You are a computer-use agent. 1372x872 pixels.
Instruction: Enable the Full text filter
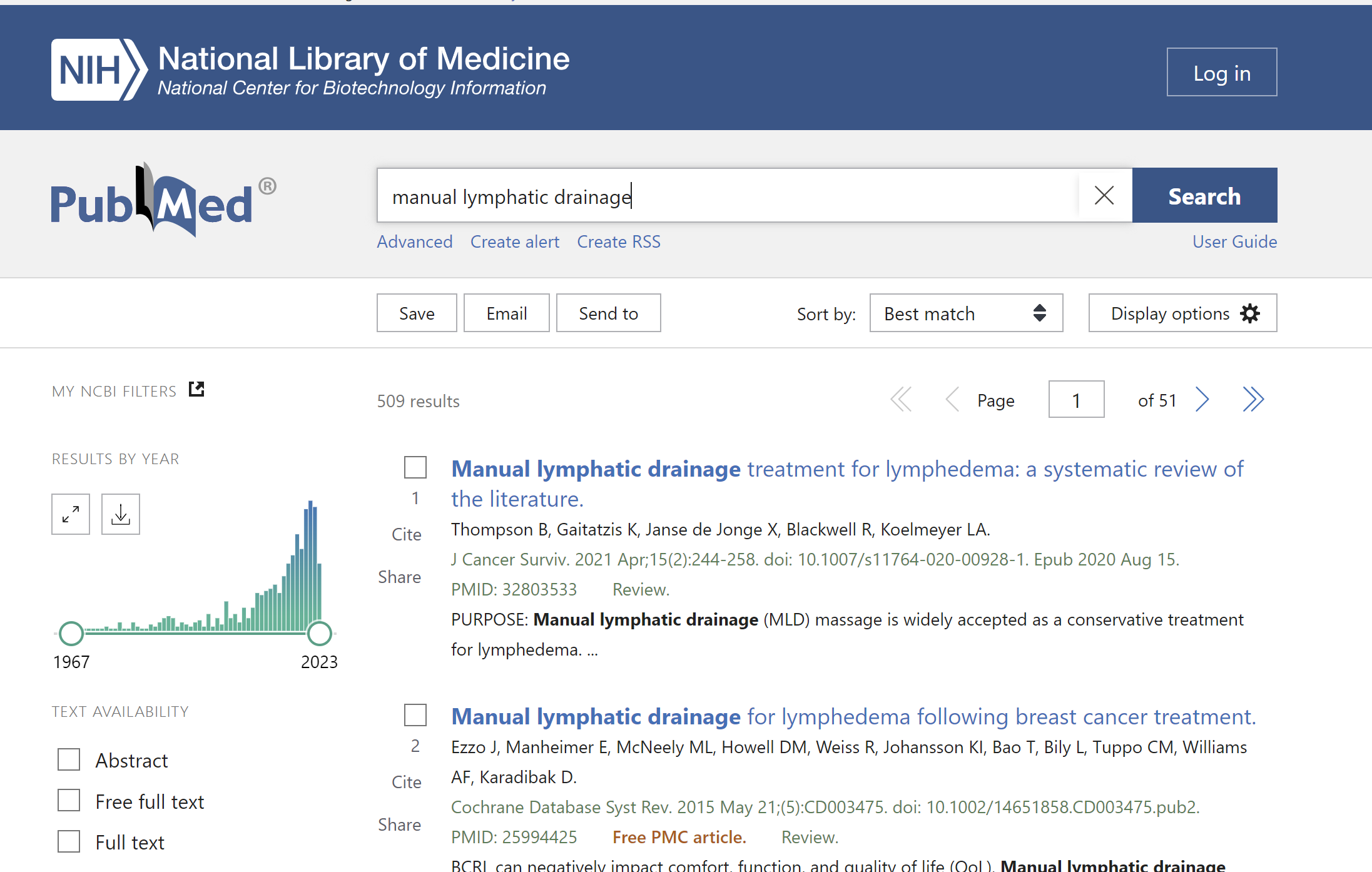(69, 841)
